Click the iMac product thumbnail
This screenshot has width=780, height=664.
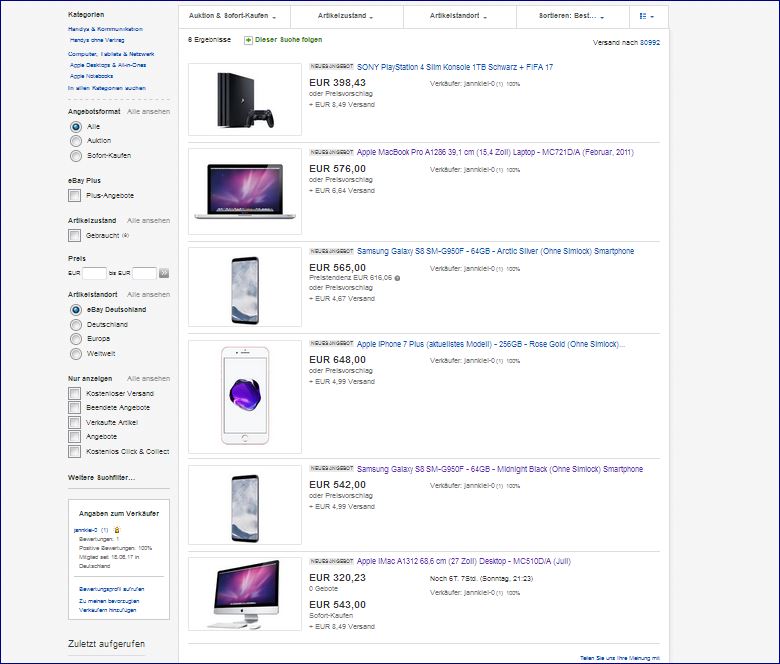(x=245, y=594)
